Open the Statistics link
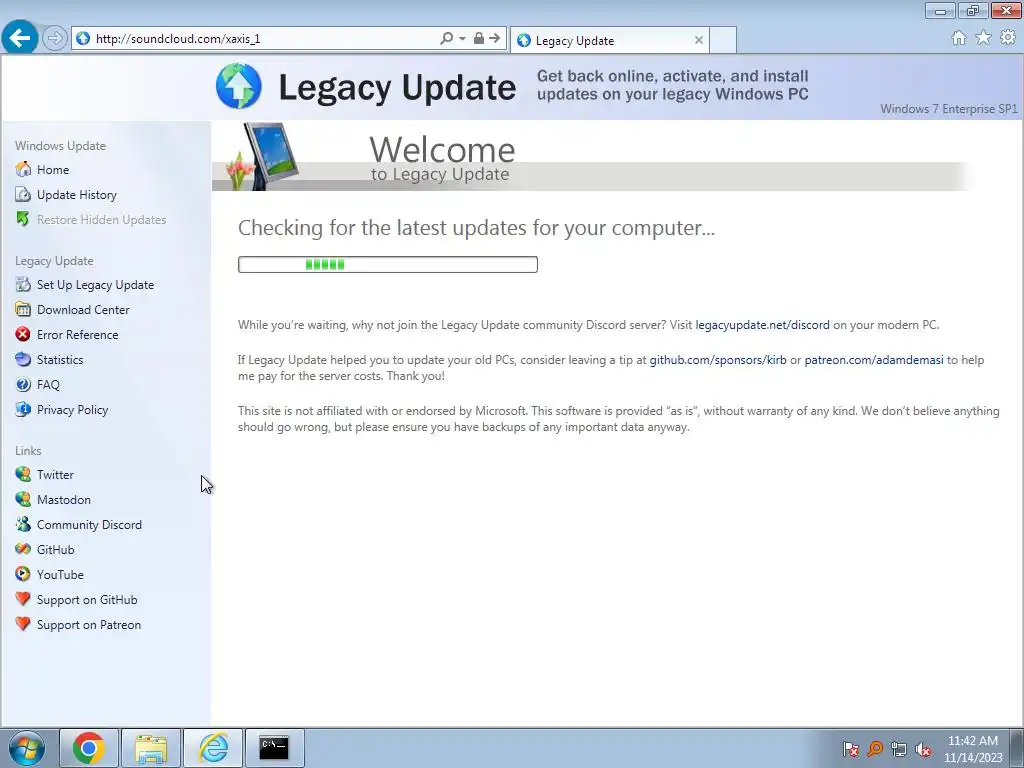1024x768 pixels. click(60, 359)
